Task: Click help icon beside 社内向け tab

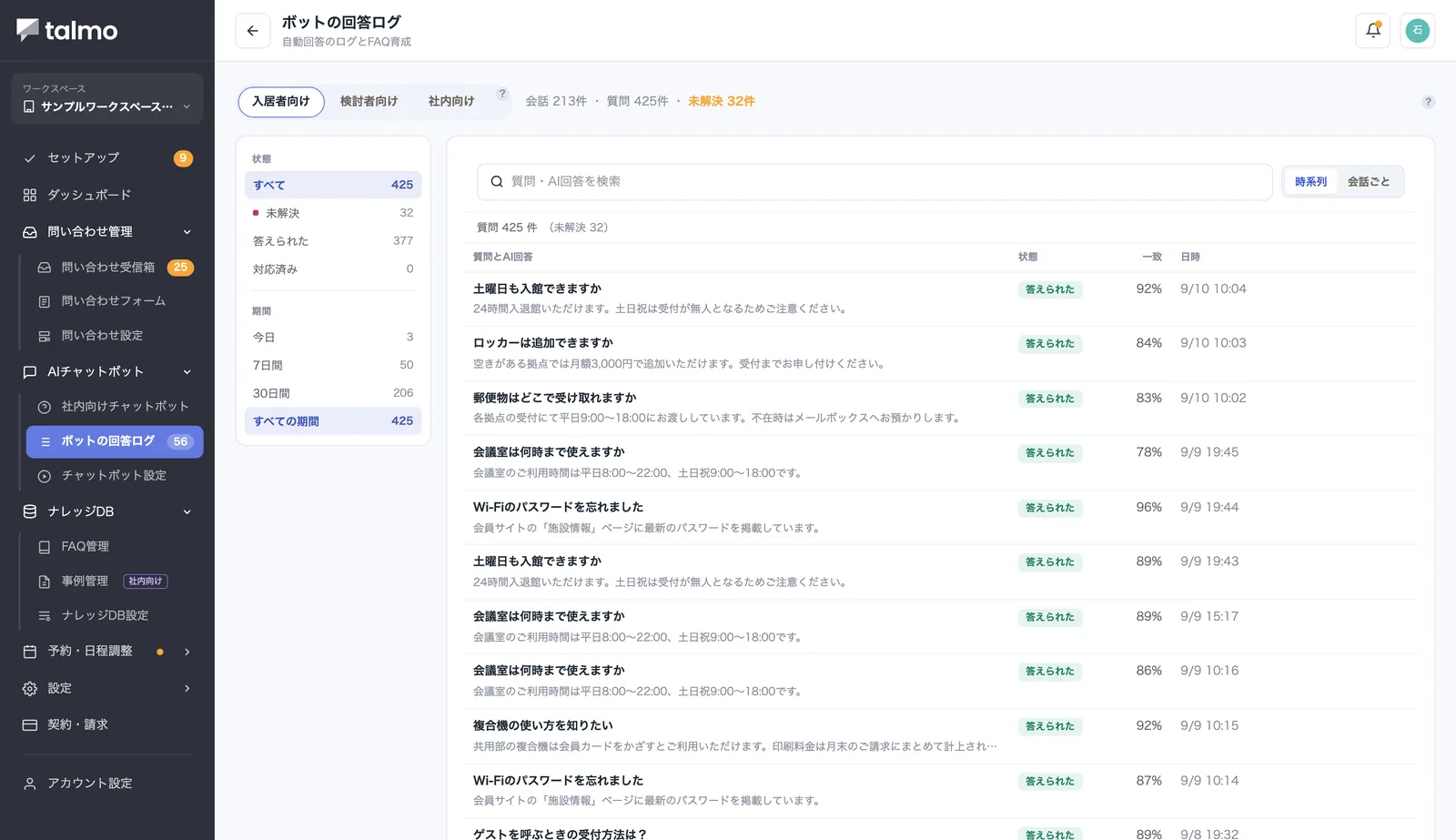Action: 501,94
